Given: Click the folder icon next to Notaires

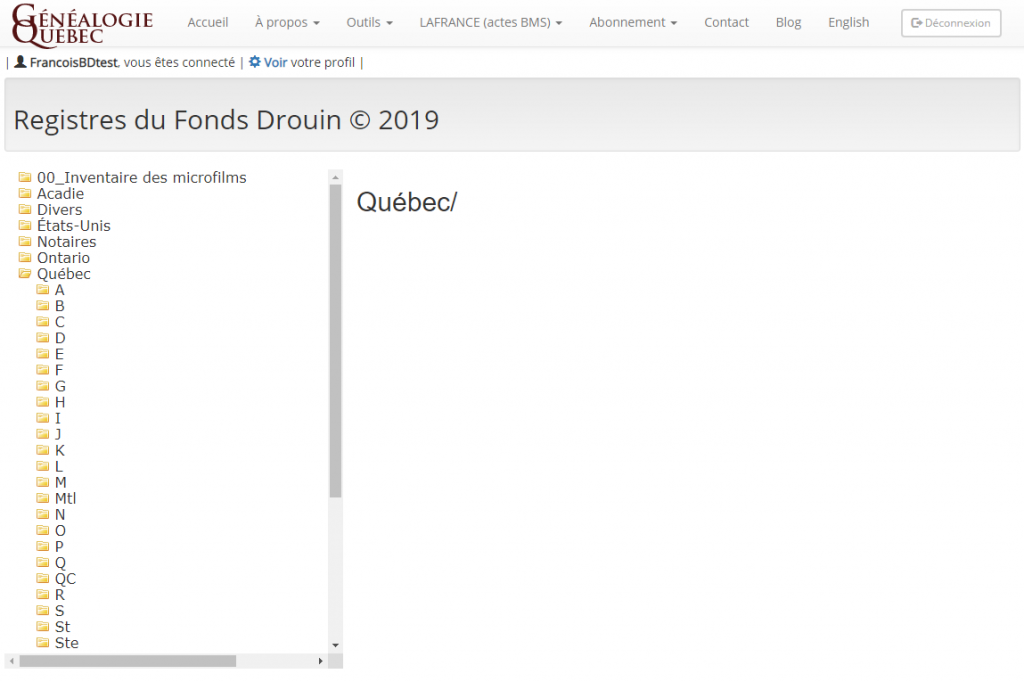Looking at the screenshot, I should (25, 242).
